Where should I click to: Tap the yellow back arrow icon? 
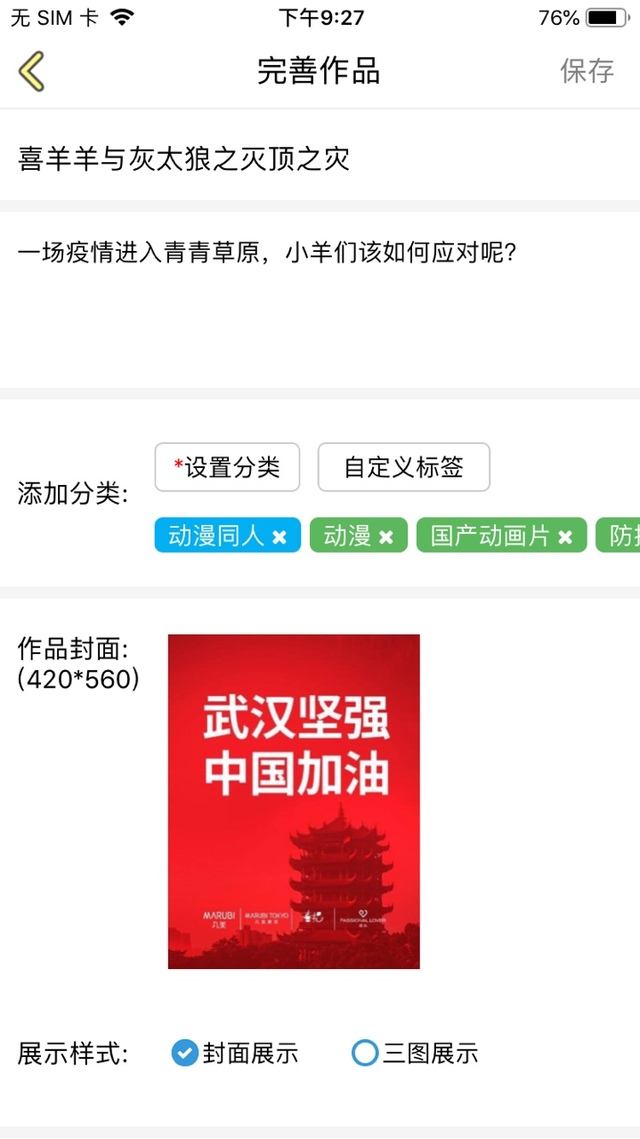(x=31, y=71)
